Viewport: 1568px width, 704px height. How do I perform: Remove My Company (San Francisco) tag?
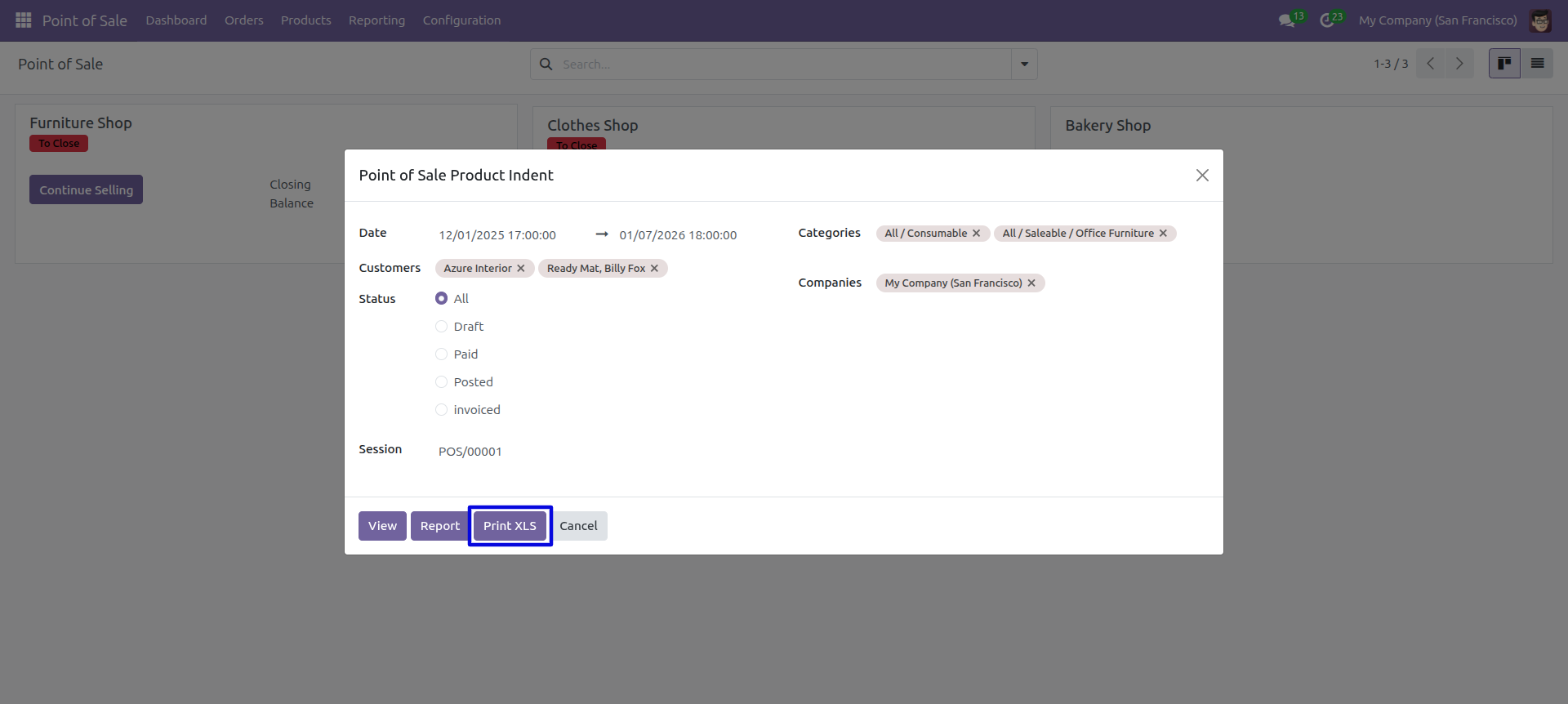pos(1031,283)
